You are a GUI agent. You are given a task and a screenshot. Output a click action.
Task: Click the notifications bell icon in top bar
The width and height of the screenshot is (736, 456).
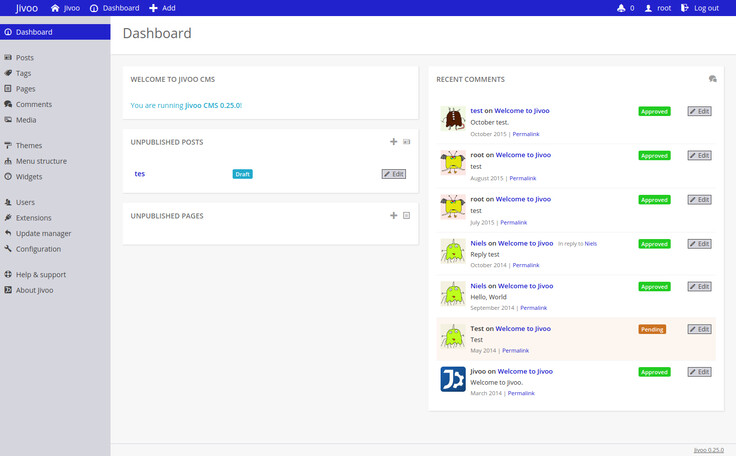[621, 8]
